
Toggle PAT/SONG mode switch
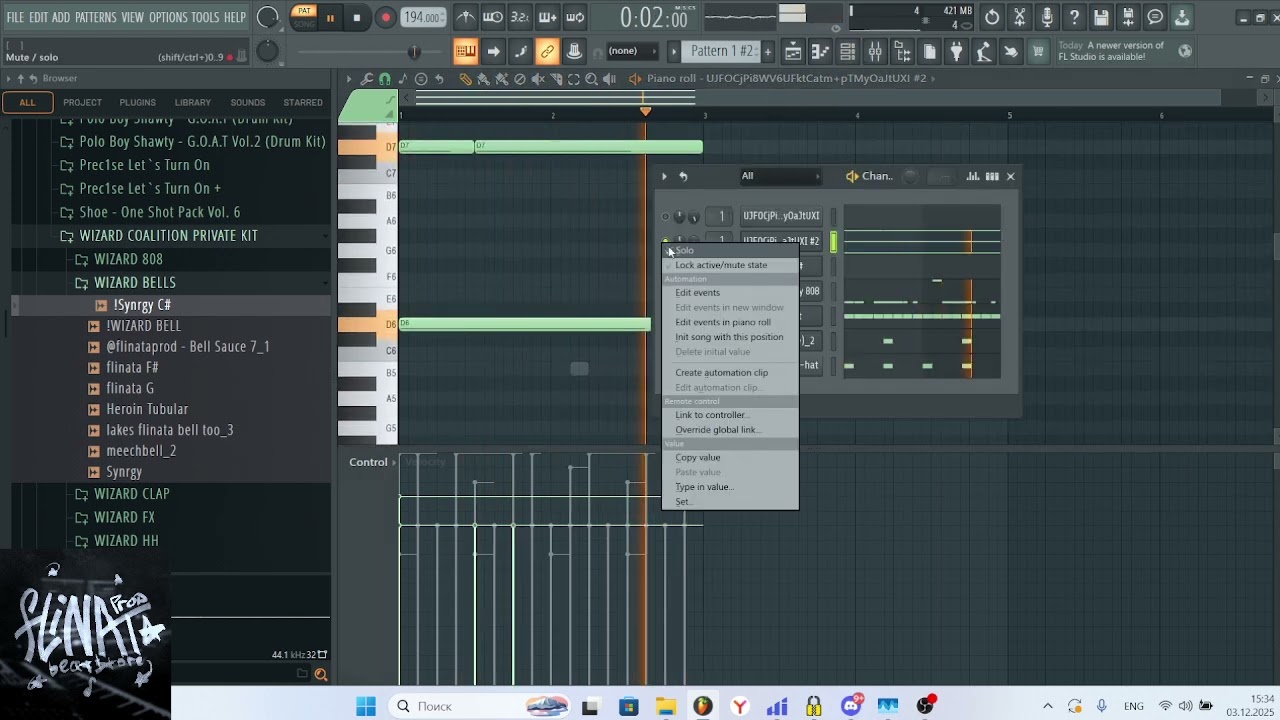[x=304, y=17]
